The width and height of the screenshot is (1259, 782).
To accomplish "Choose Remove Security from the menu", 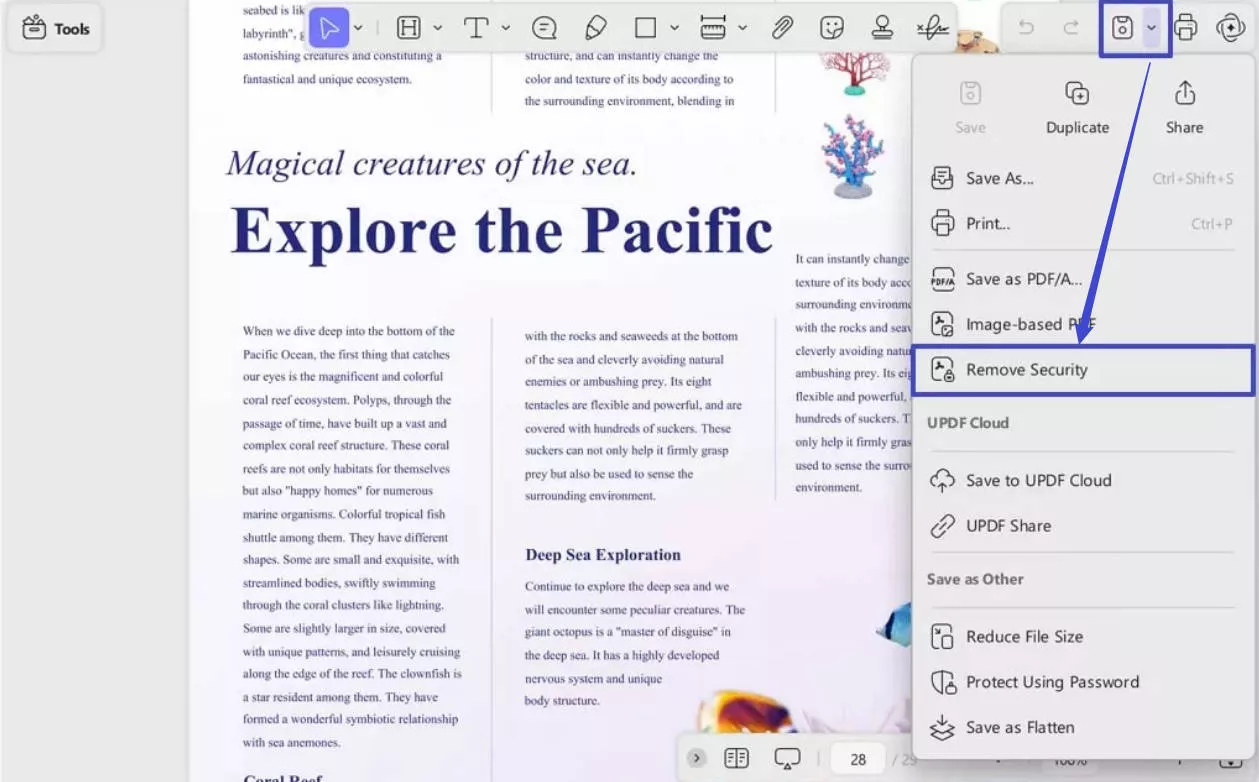I will pos(1026,370).
